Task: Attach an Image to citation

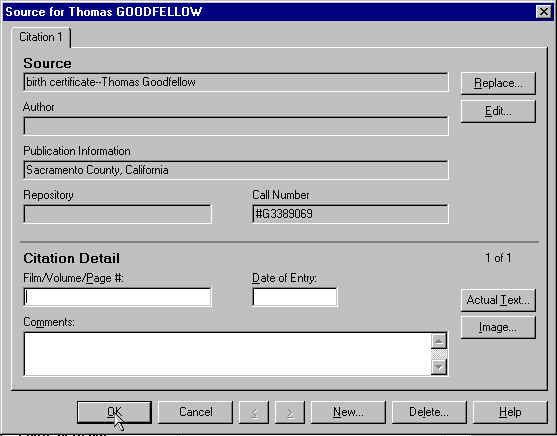Action: click(x=498, y=327)
